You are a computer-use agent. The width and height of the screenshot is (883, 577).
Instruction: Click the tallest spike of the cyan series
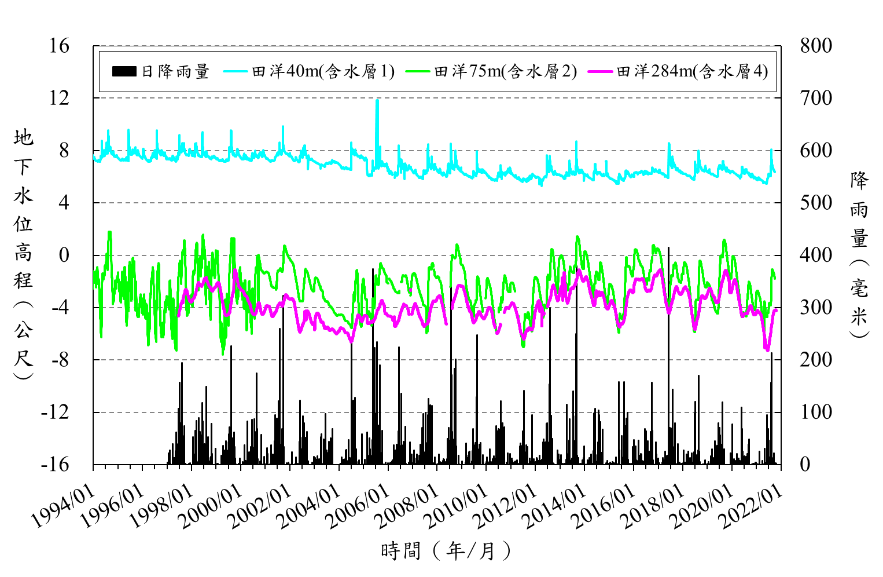coord(377,101)
